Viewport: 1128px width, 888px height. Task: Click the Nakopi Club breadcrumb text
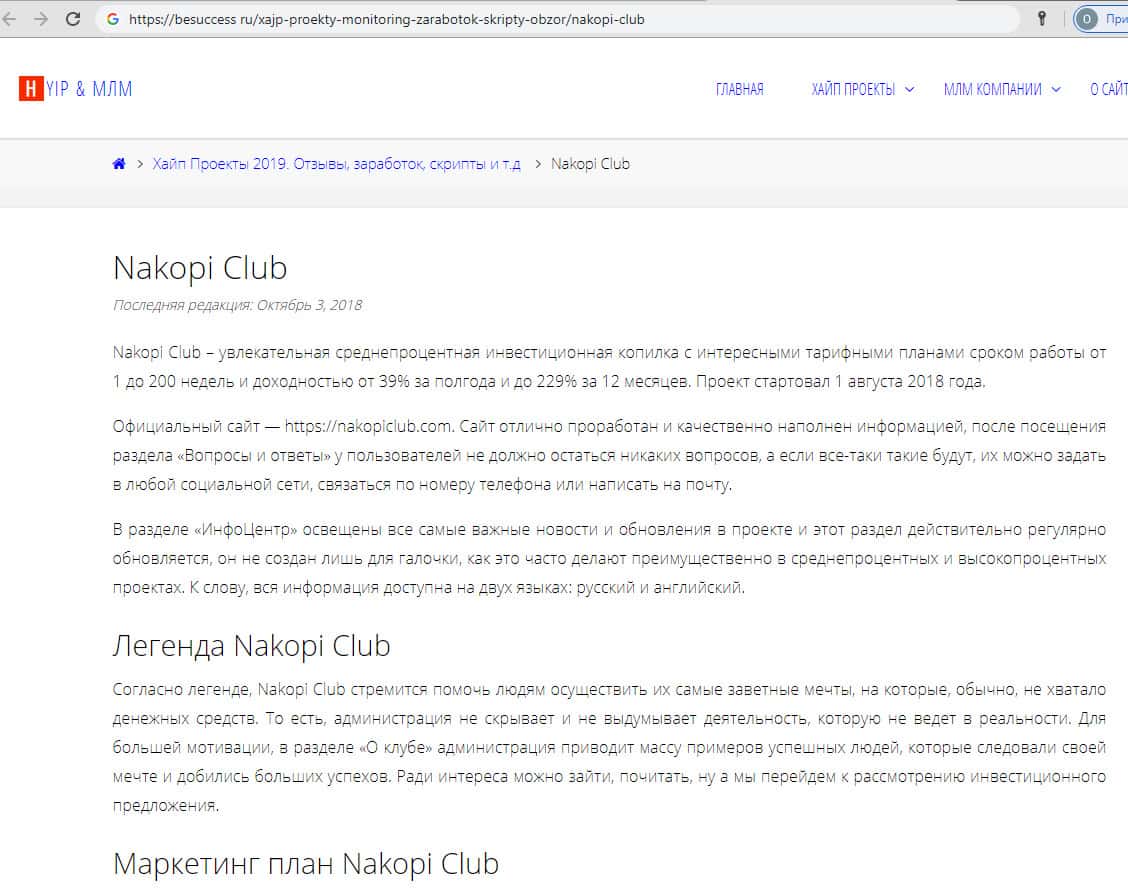[x=591, y=164]
